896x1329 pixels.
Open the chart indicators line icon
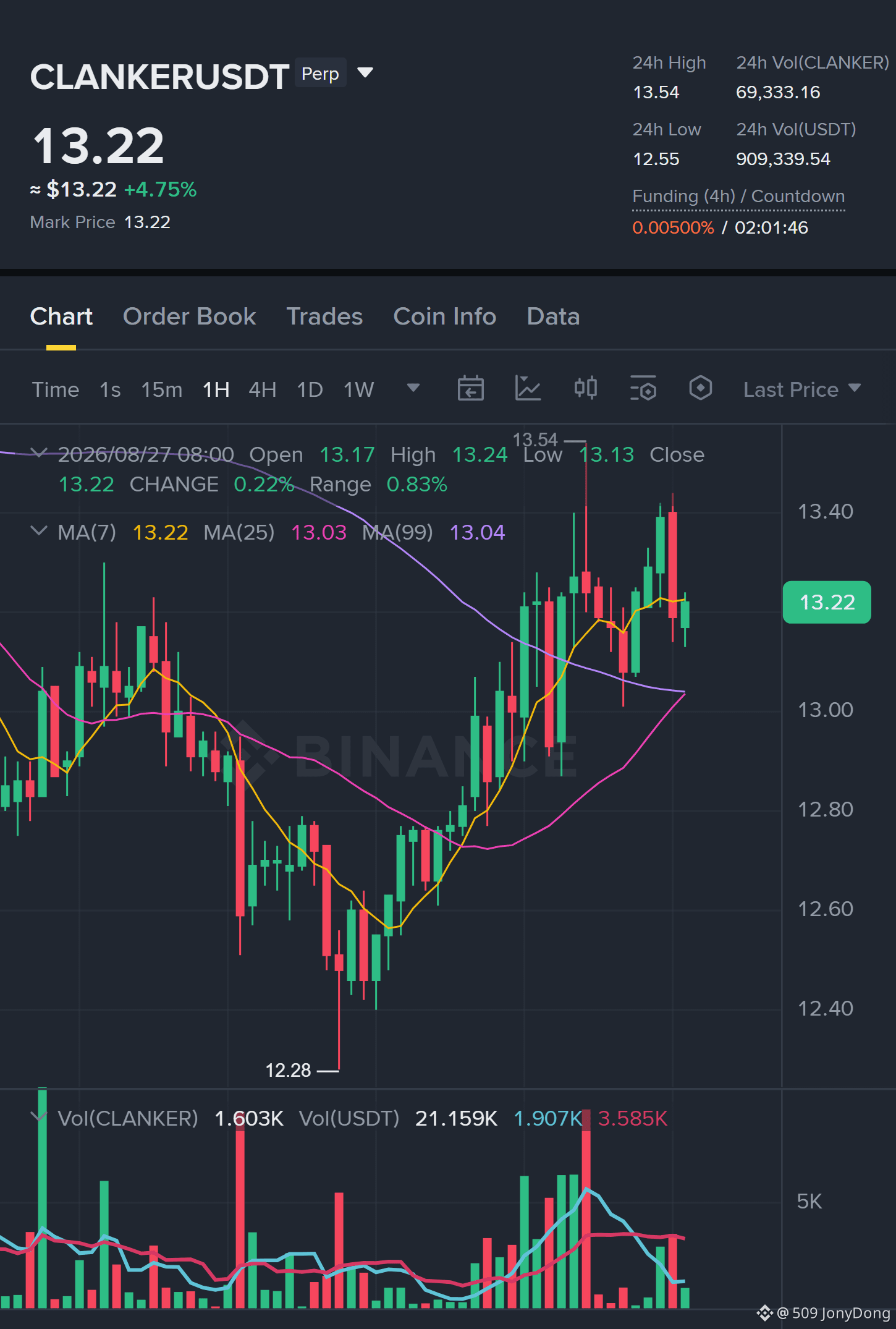[x=528, y=389]
